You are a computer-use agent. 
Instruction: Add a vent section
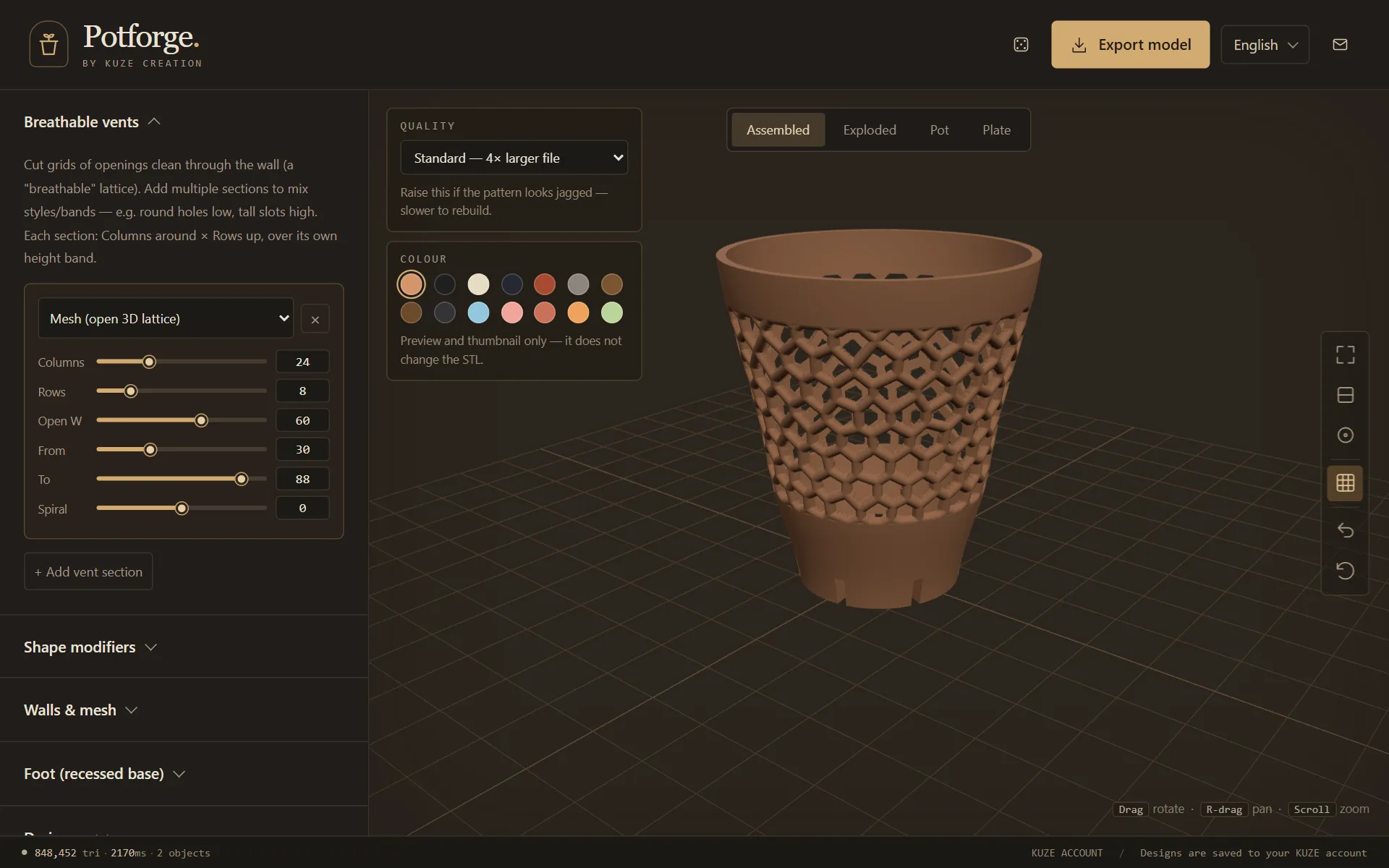(88, 571)
